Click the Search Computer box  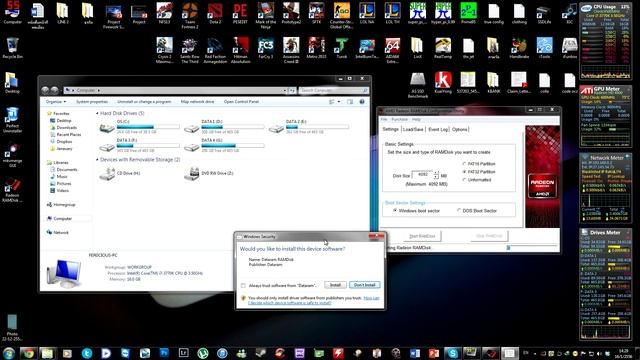click(334, 90)
